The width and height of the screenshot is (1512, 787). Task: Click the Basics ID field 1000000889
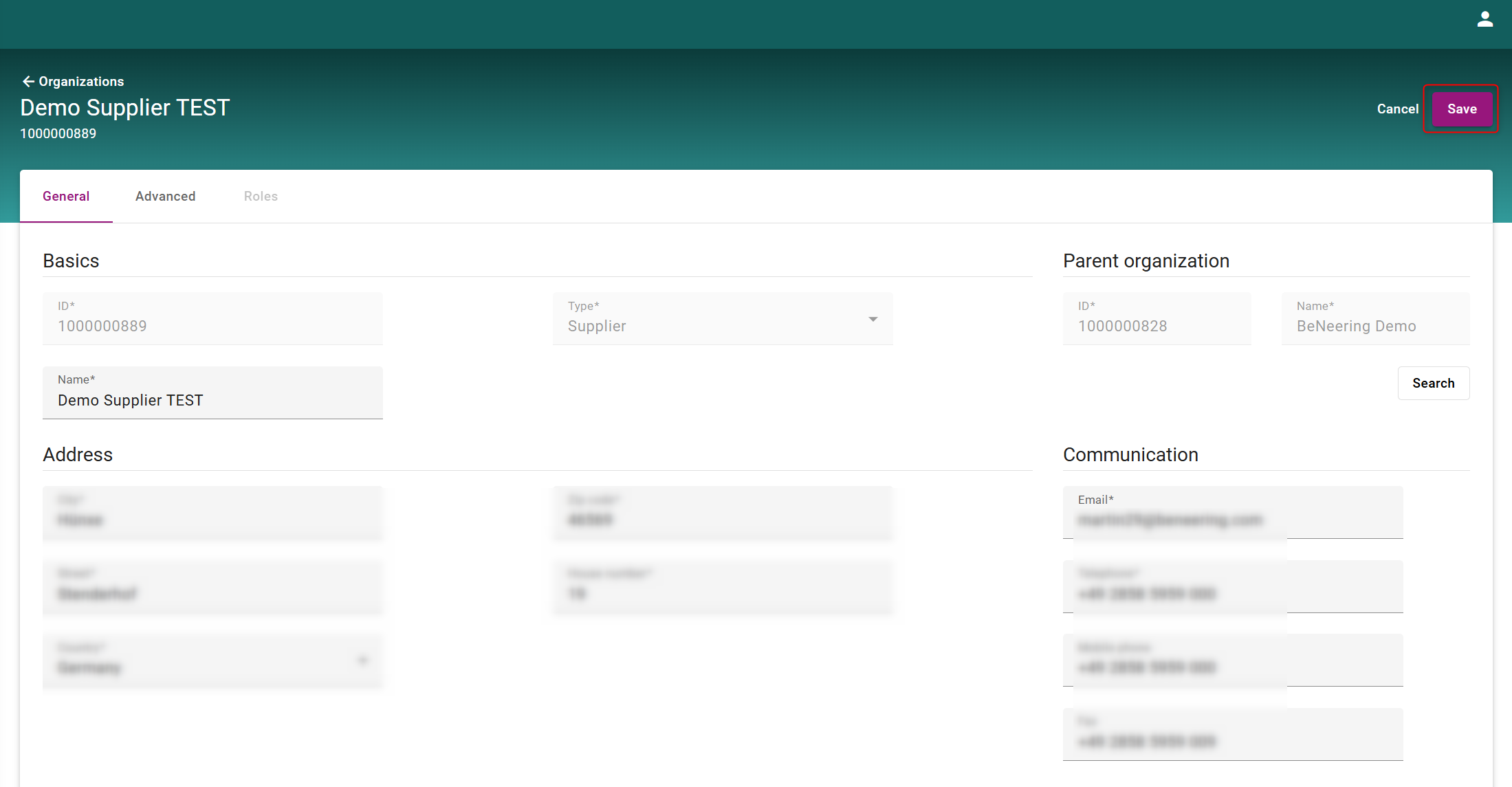(212, 325)
